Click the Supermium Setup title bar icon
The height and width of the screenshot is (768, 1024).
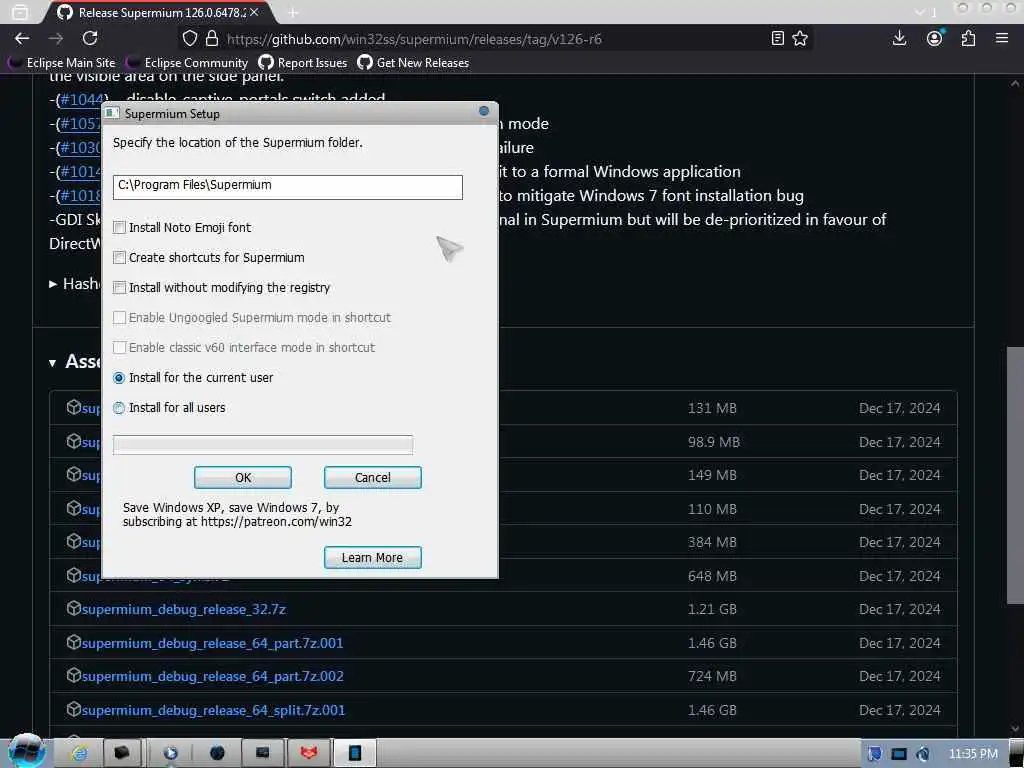pos(112,113)
